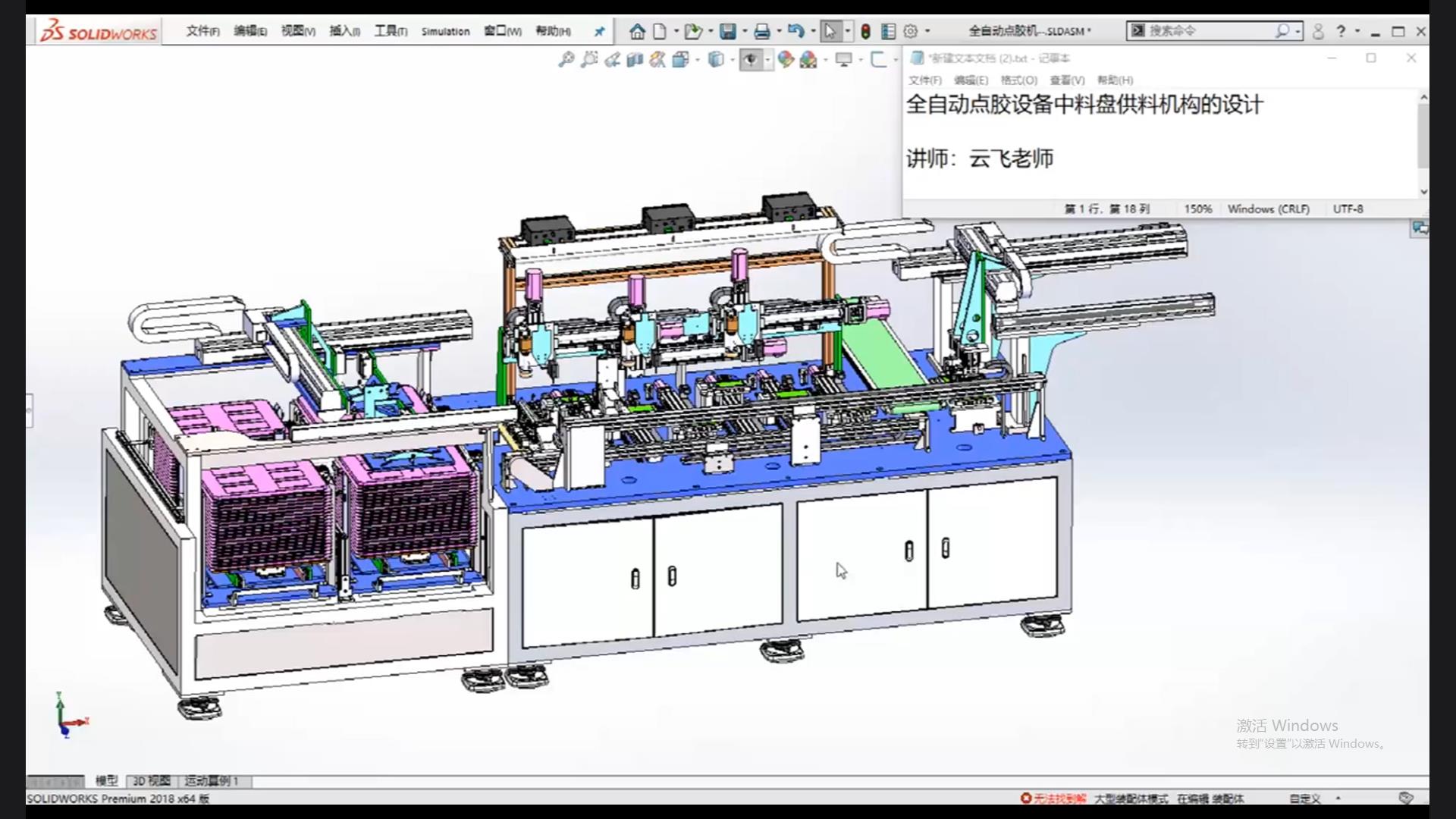1456x819 pixels.
Task: Click the View Settings monitor icon
Action: tap(843, 59)
